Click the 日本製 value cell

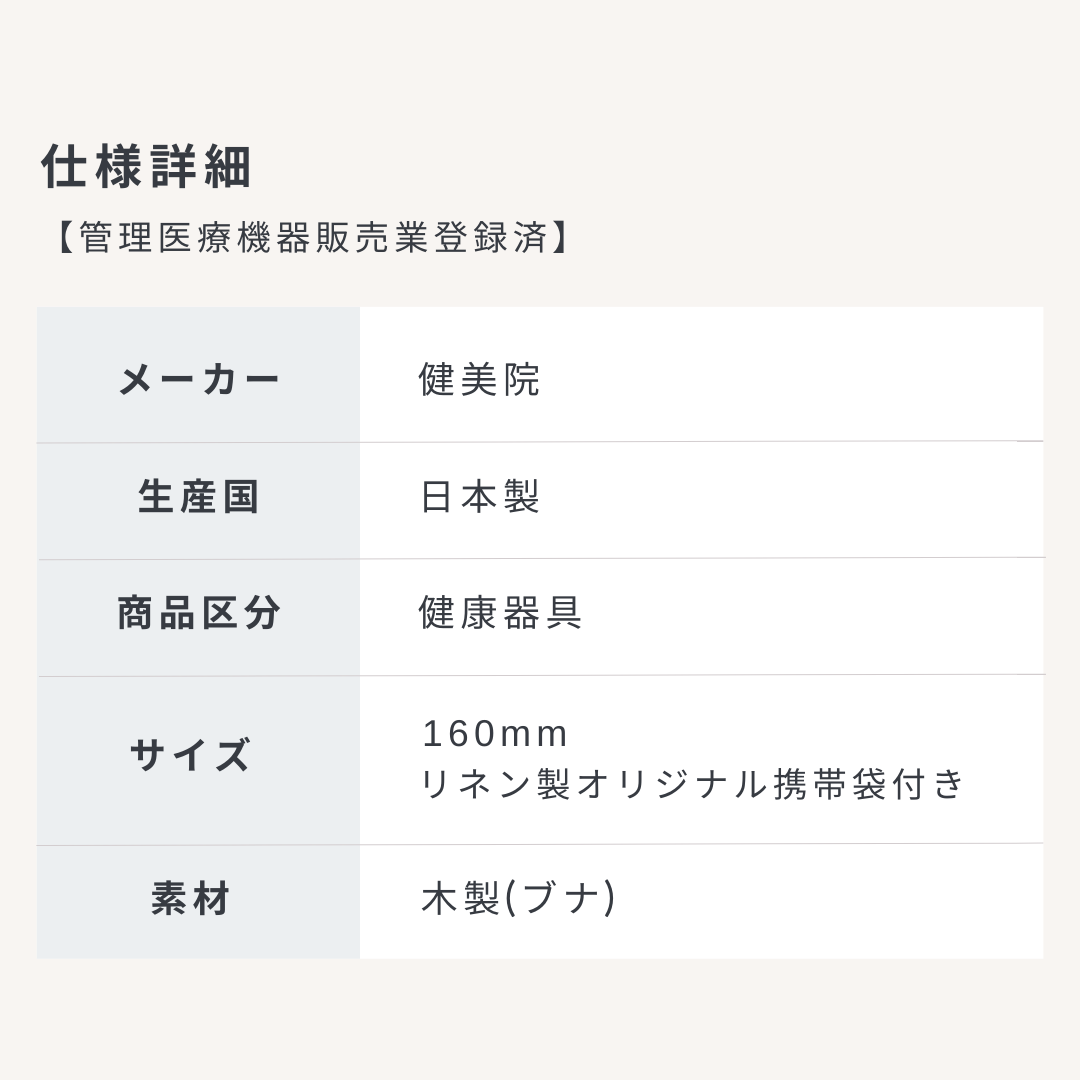tap(479, 497)
